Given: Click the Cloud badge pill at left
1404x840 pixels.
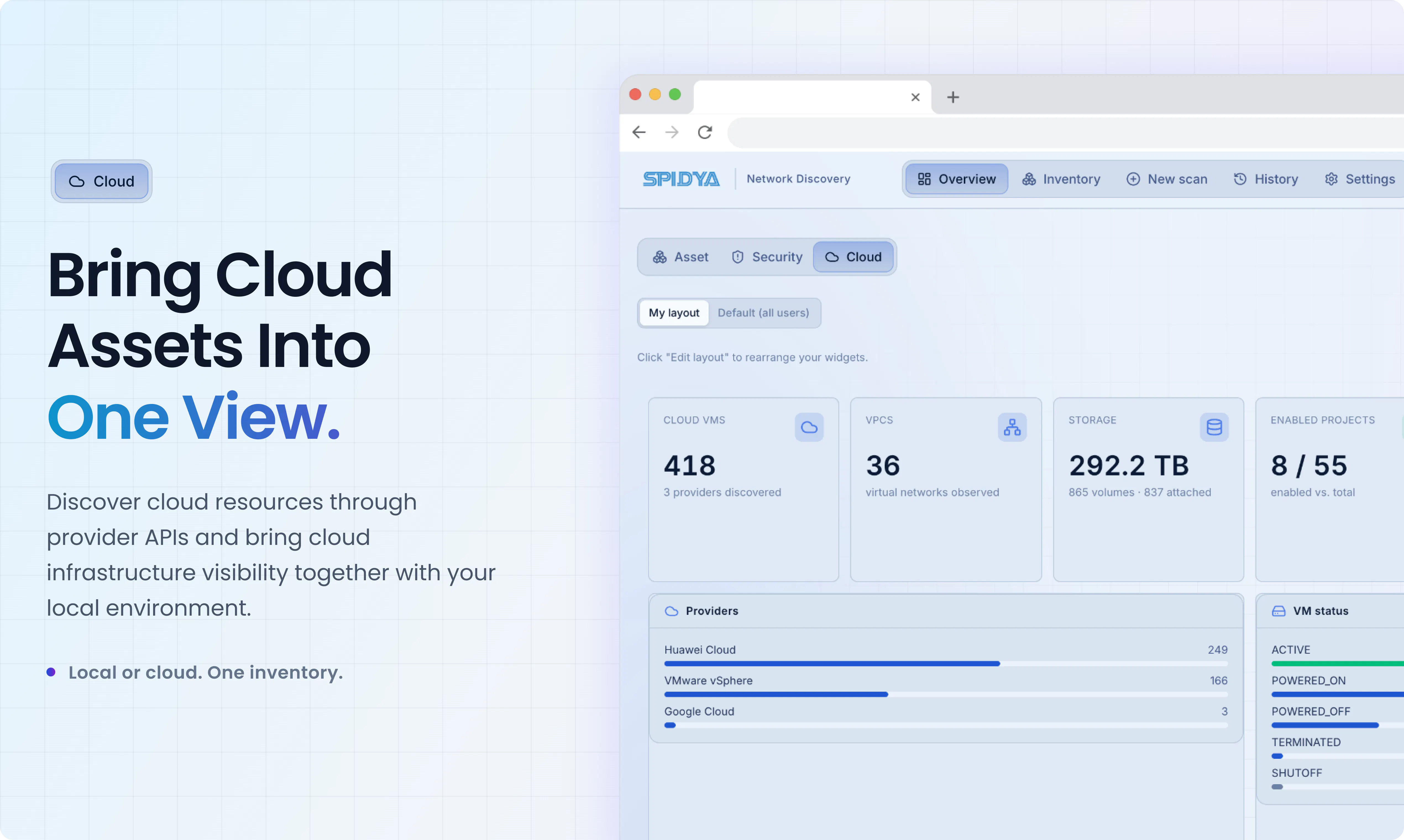Looking at the screenshot, I should point(101,181).
